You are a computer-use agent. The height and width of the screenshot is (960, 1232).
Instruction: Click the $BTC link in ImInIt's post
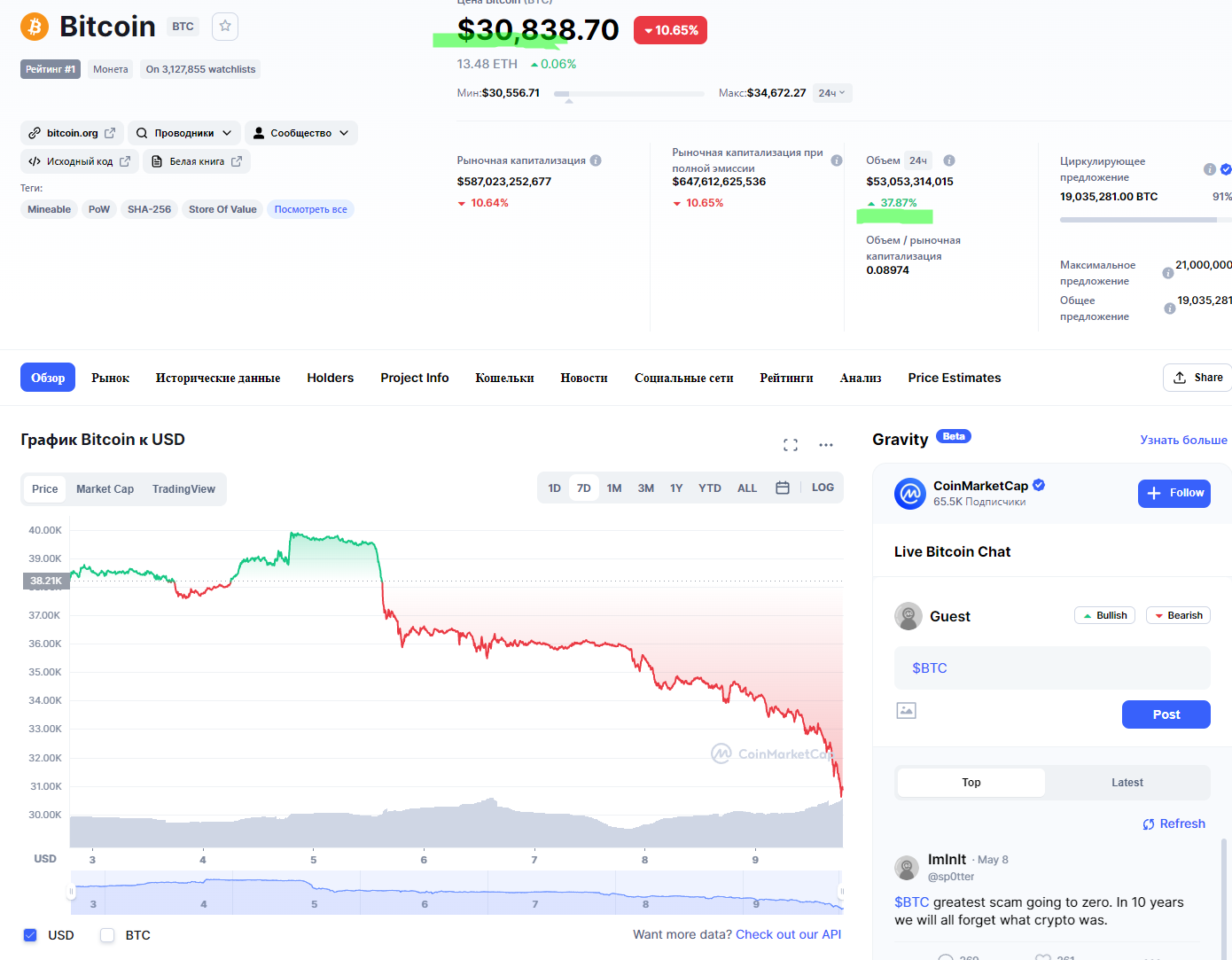click(912, 902)
